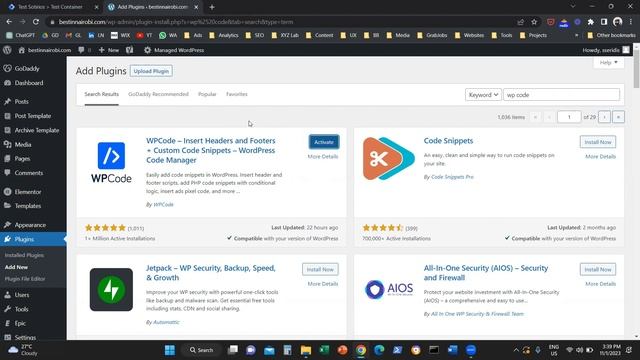Screen dimensions: 640x360
Task: Install the Code Snippets plugin
Action: coord(598,142)
